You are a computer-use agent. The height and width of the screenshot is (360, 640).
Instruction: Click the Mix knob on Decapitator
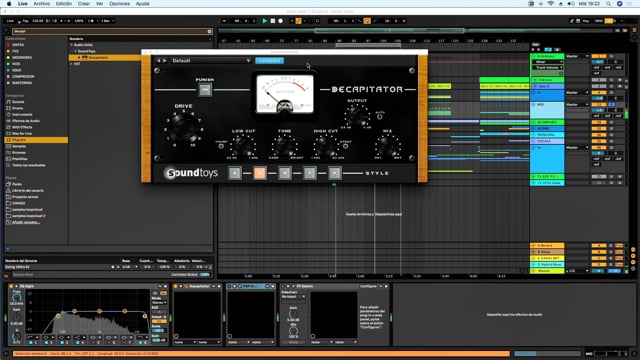click(388, 144)
